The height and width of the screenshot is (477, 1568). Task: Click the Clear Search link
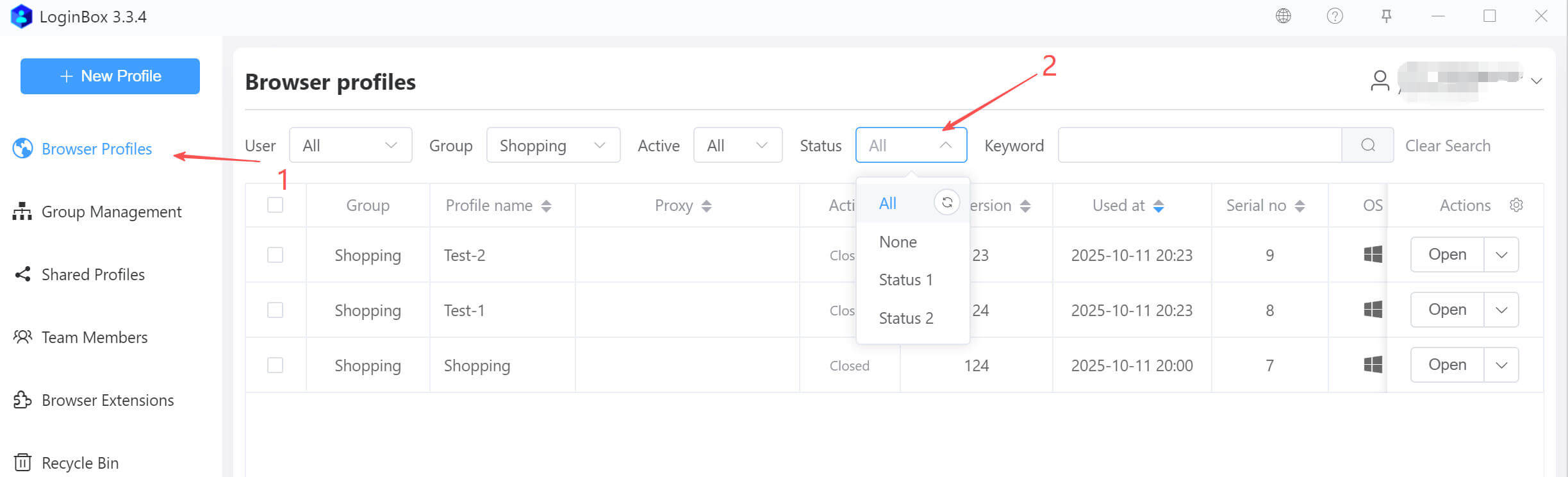coord(1448,146)
